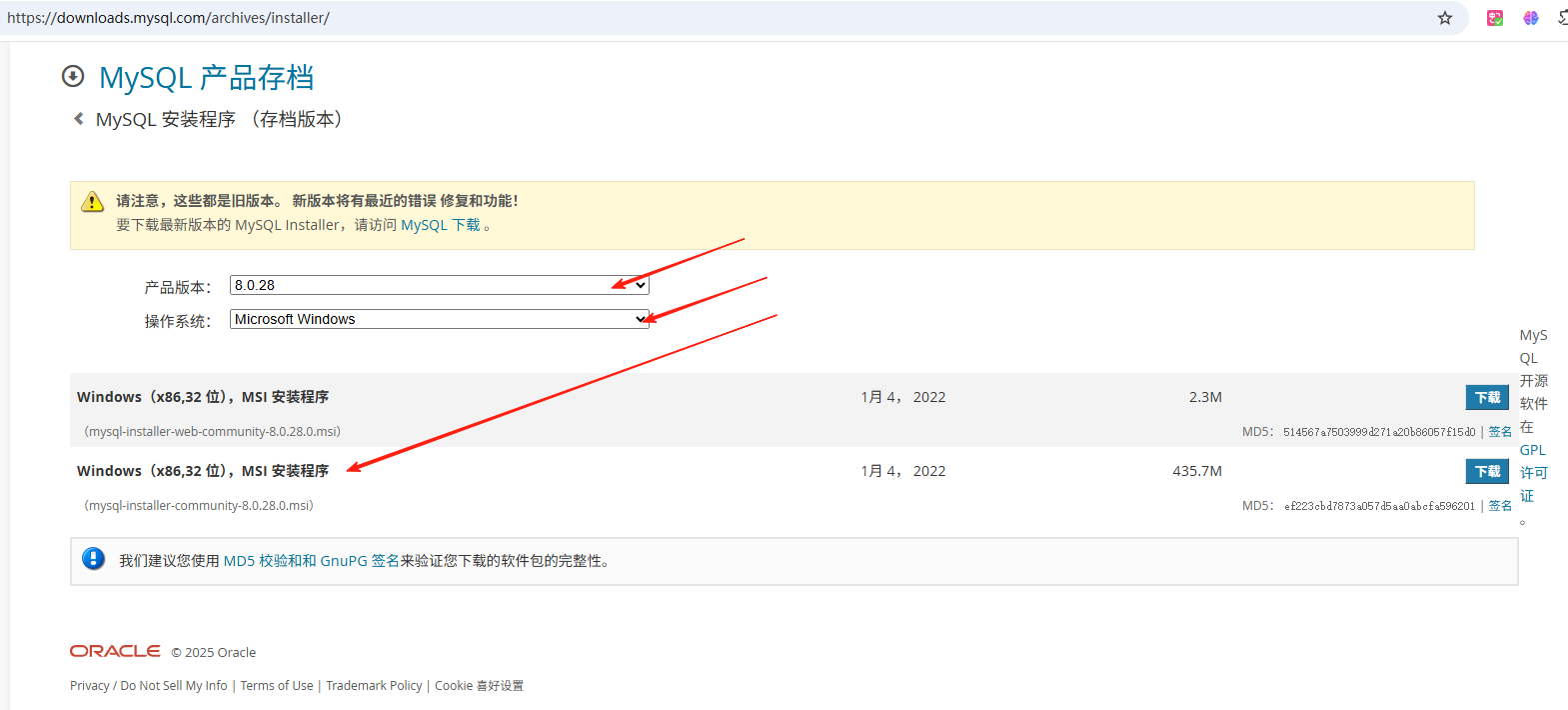Open the Privacy / Do Not Sell My Info link
The image size is (1568, 710).
[x=149, y=686]
